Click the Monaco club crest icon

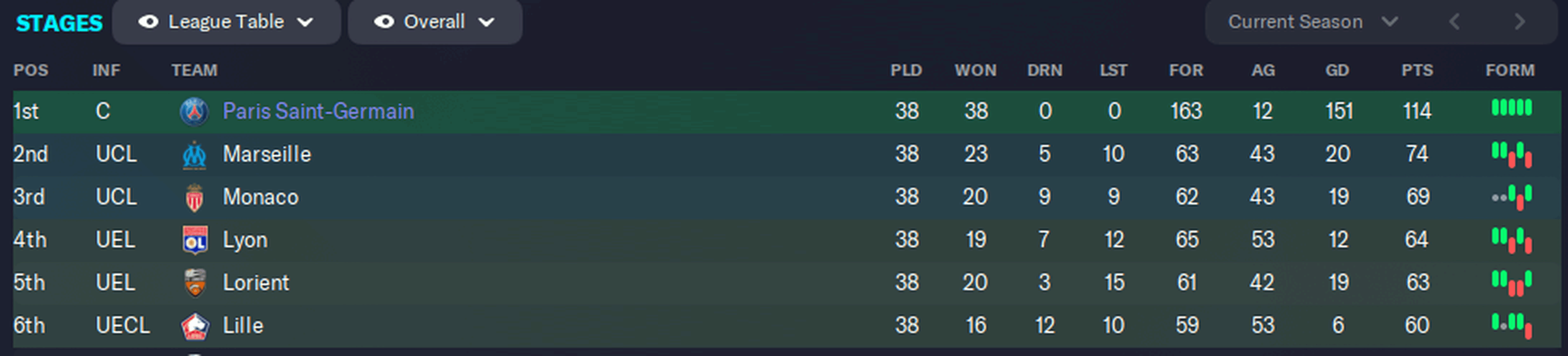click(x=194, y=197)
